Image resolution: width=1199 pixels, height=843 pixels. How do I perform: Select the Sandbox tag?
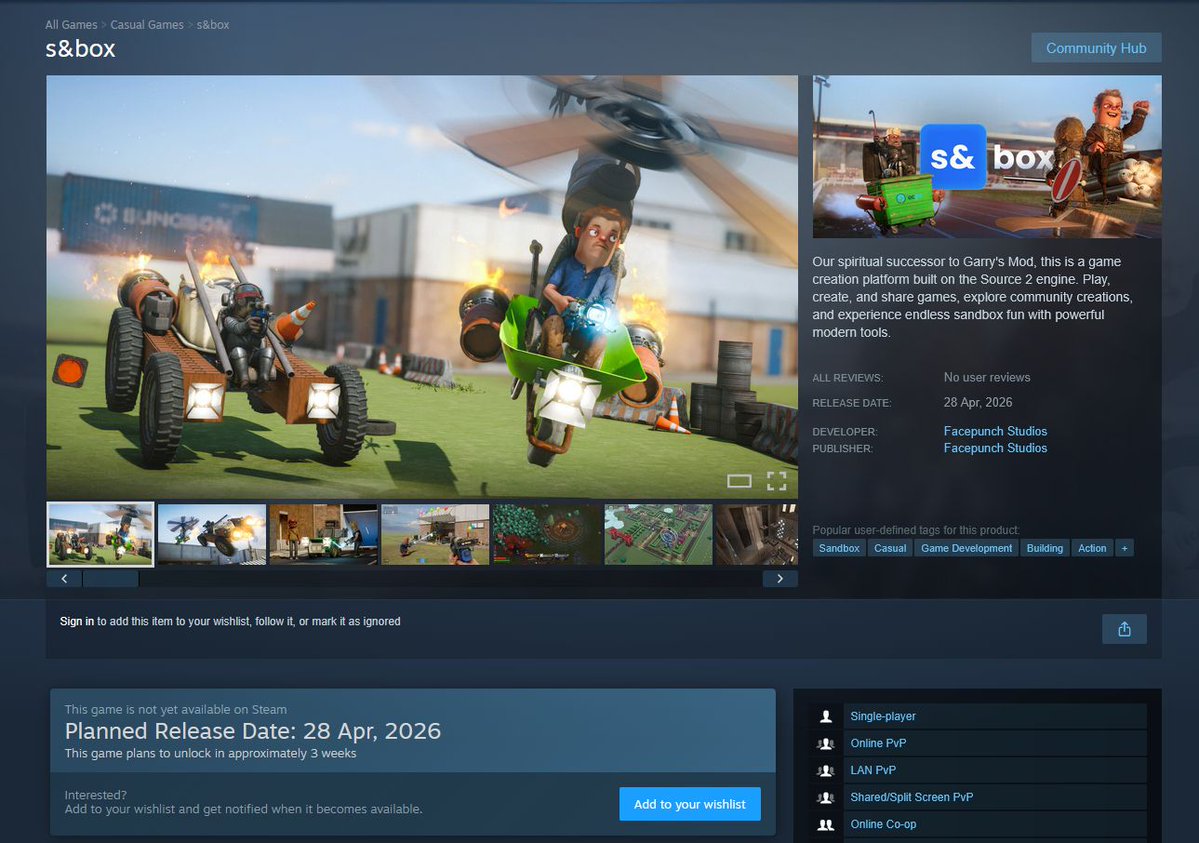pyautogui.click(x=839, y=548)
